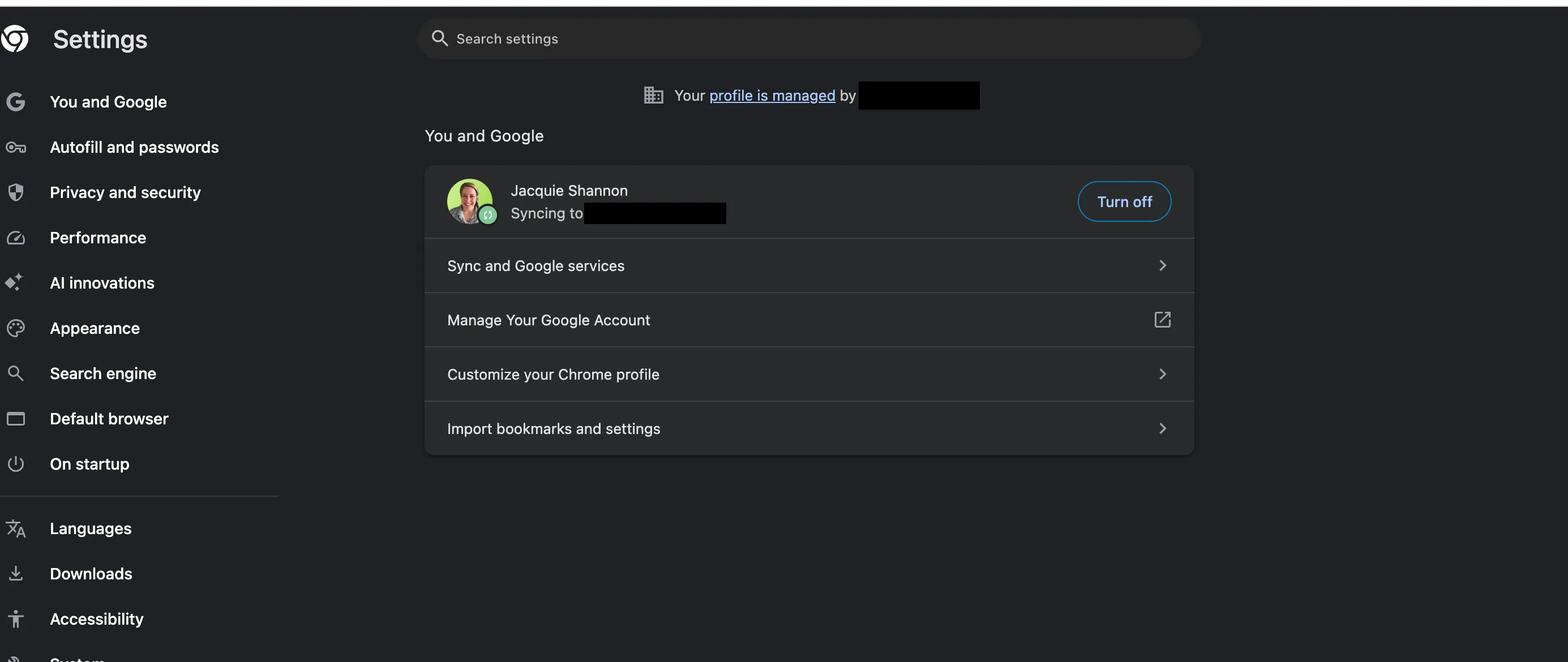Select Performance in the sidebar
The height and width of the screenshot is (662, 1568).
click(x=98, y=238)
